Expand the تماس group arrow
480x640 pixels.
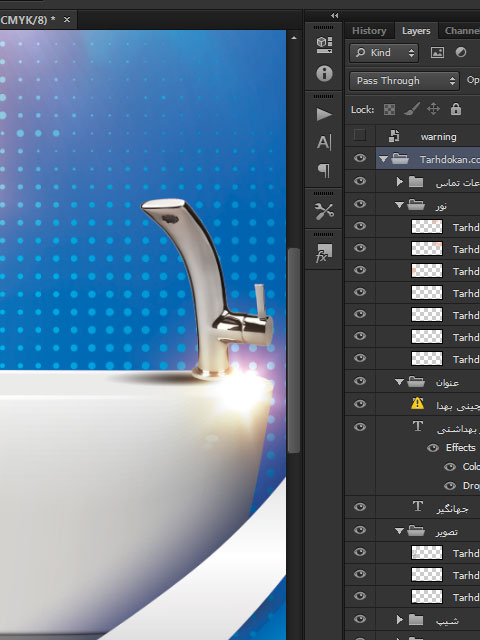coord(400,182)
